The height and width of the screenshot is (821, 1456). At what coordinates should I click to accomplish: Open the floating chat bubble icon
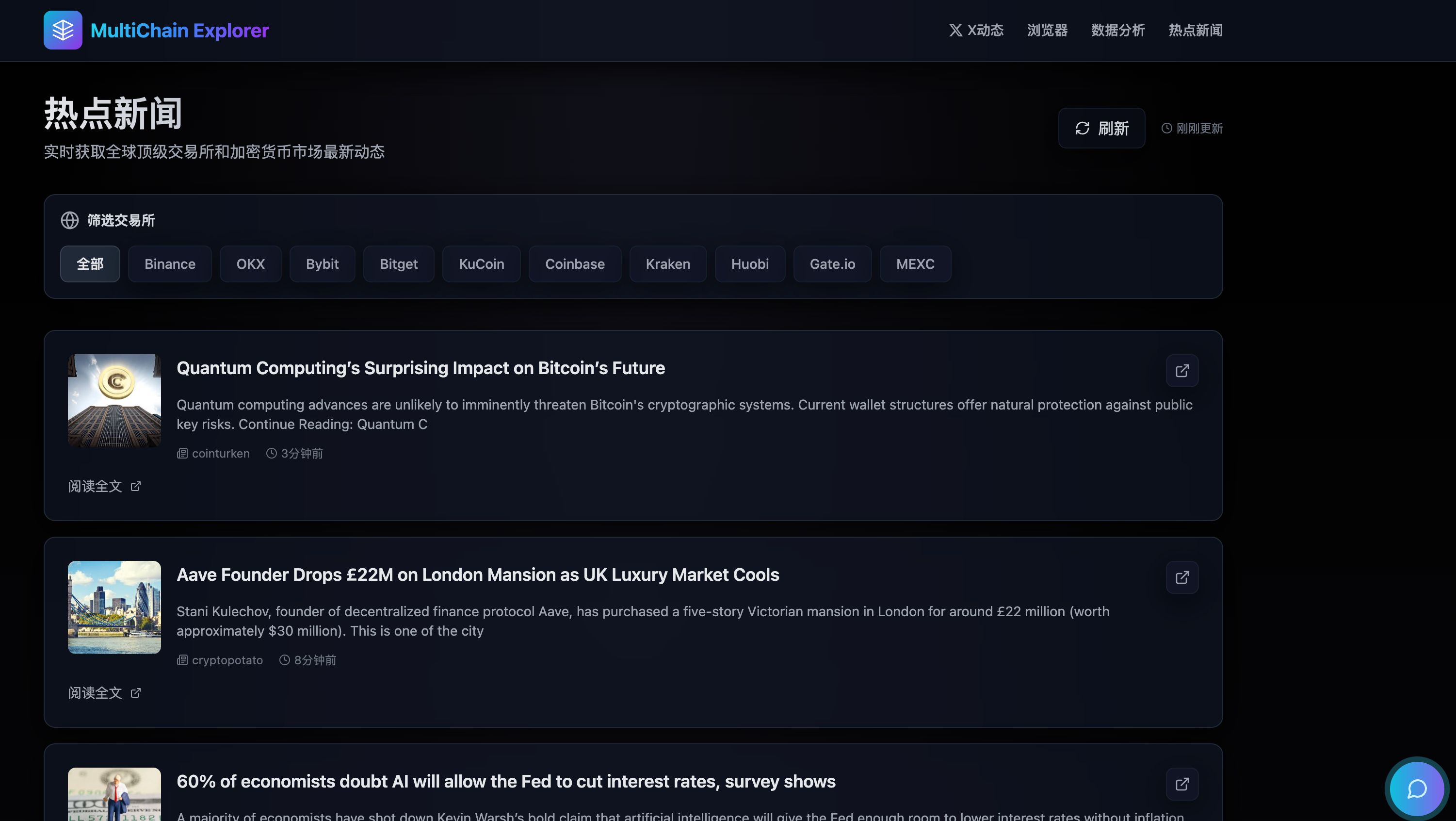click(x=1416, y=789)
